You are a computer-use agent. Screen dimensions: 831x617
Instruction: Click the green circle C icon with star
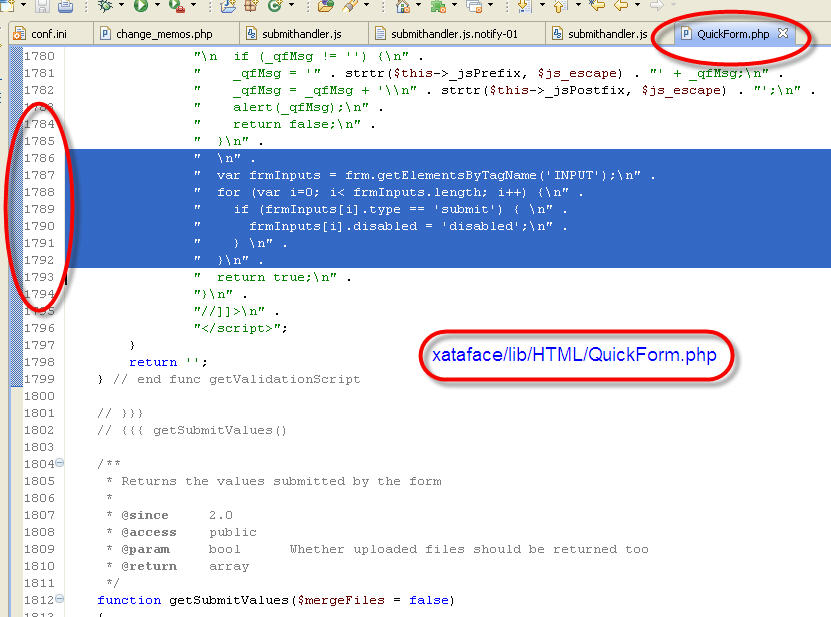tap(275, 5)
